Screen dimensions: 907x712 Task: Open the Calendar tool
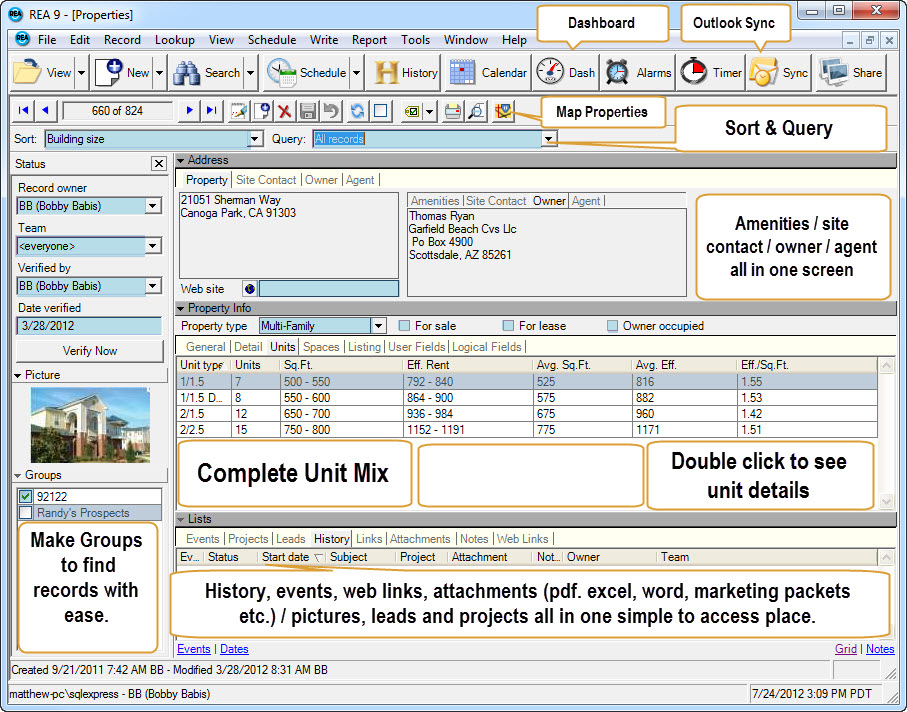489,73
